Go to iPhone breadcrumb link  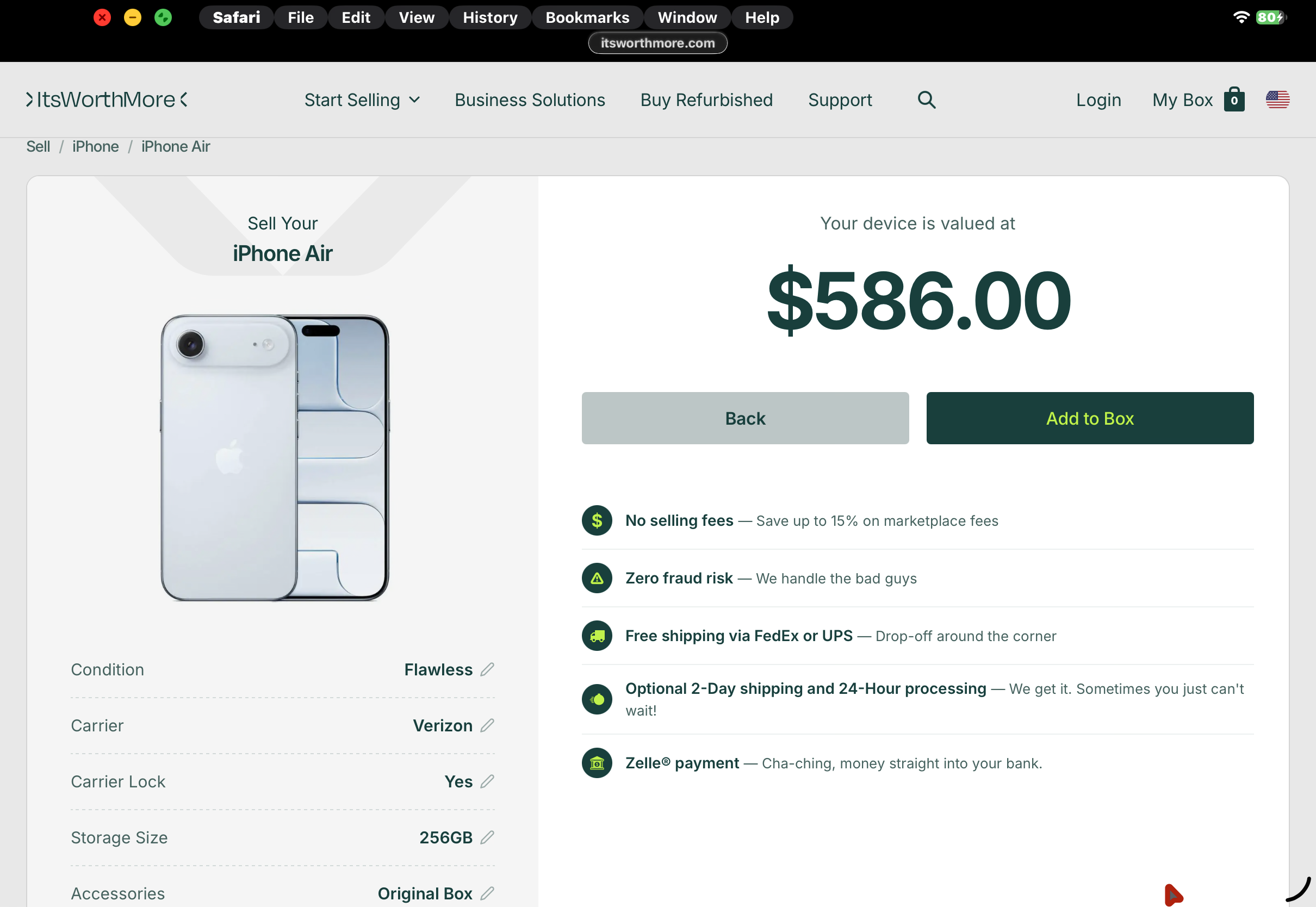pos(96,147)
